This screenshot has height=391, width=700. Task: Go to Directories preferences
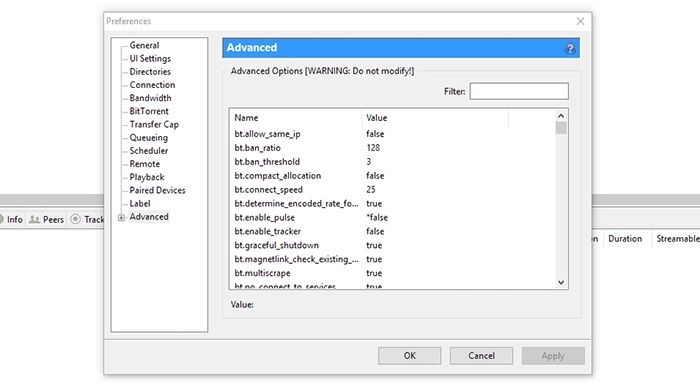pyautogui.click(x=150, y=71)
